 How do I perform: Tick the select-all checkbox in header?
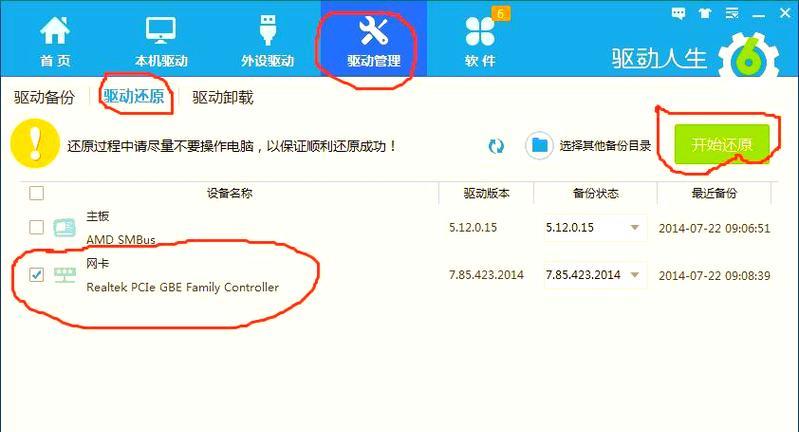pyautogui.click(x=37, y=193)
